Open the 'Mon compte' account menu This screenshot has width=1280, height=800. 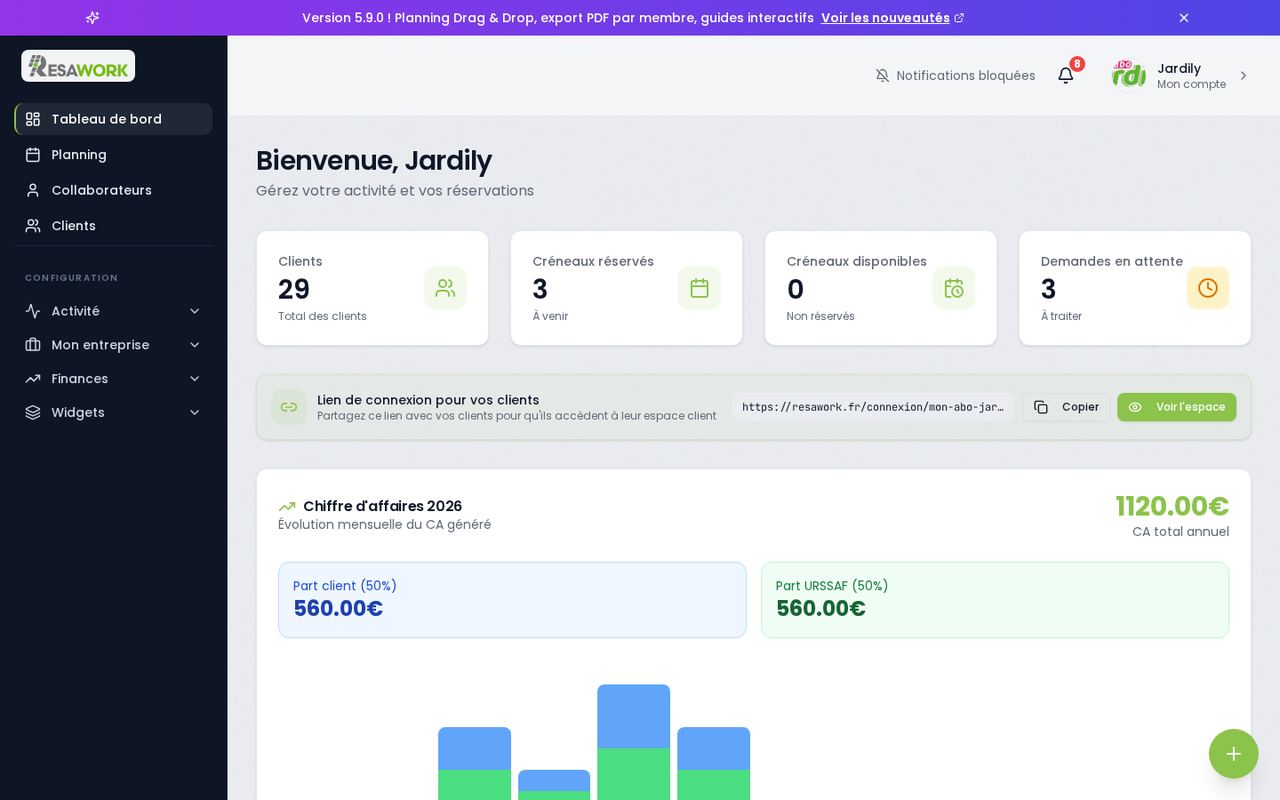tap(1181, 75)
